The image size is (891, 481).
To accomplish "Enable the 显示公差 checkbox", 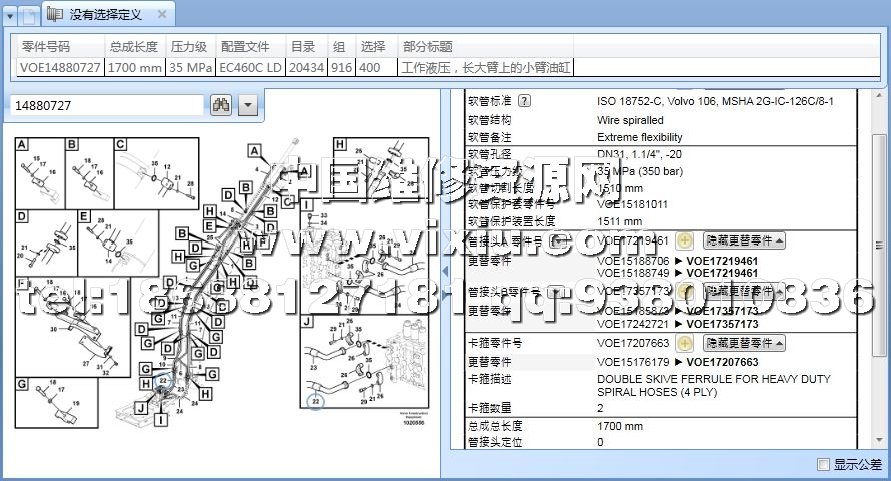I will (x=823, y=464).
